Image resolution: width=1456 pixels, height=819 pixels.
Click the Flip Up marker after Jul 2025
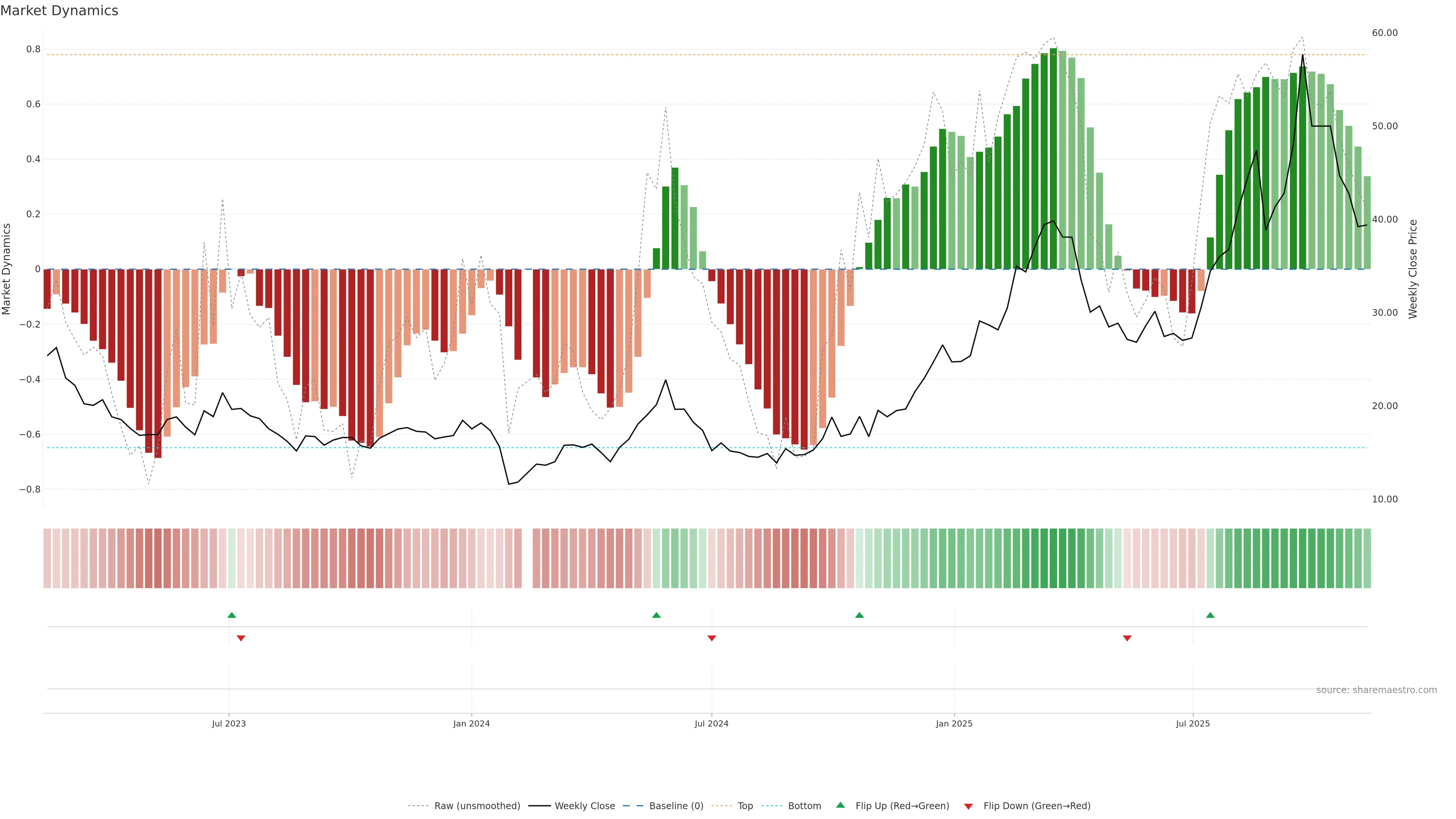tap(1210, 615)
